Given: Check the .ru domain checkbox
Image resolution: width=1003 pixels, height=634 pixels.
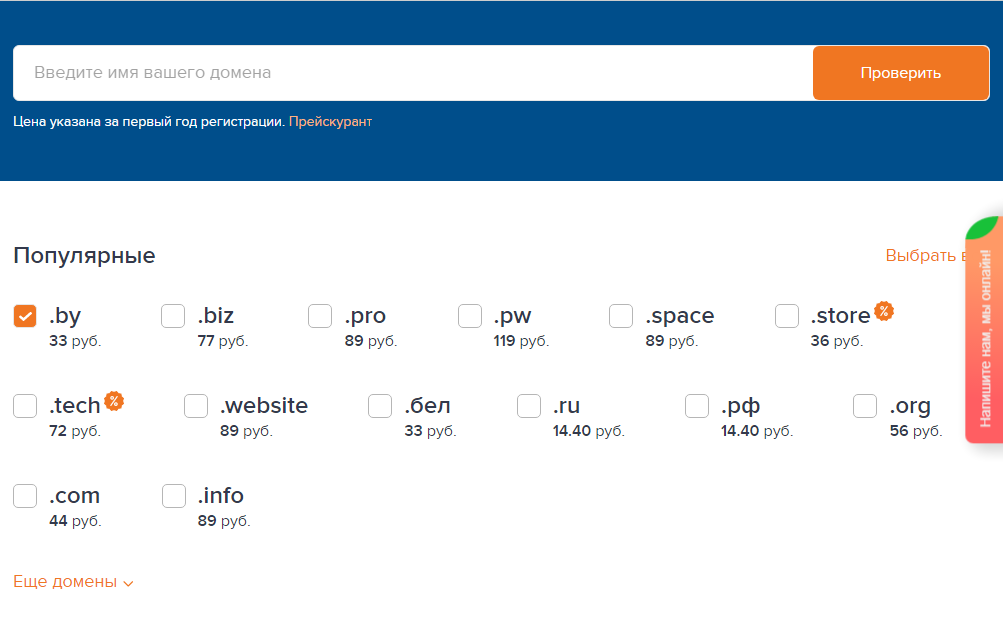Looking at the screenshot, I should click(529, 406).
